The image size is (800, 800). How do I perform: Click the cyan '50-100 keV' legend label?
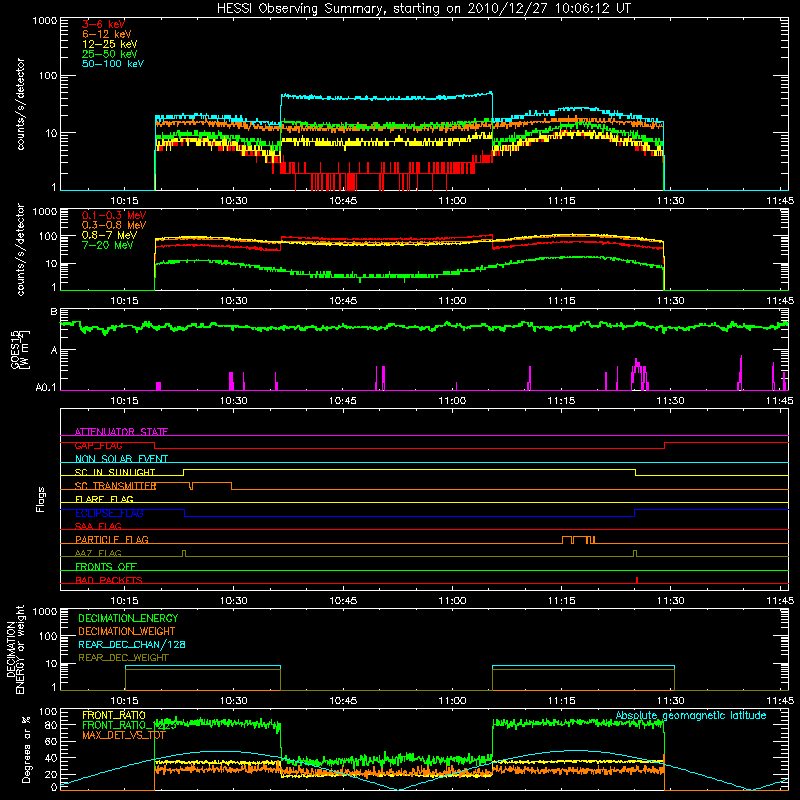tap(113, 64)
